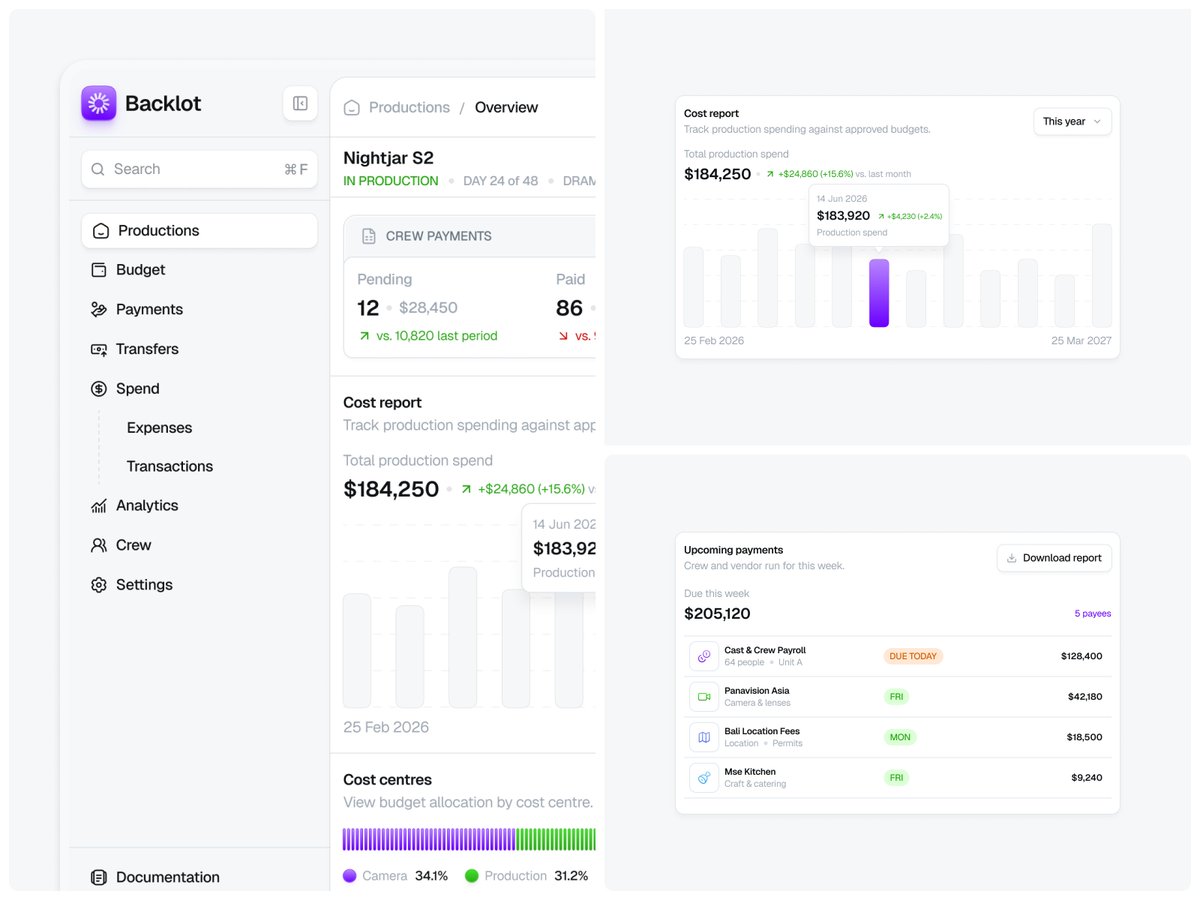Click the Bali Location Fees map icon
The image size is (1200, 900).
point(704,737)
